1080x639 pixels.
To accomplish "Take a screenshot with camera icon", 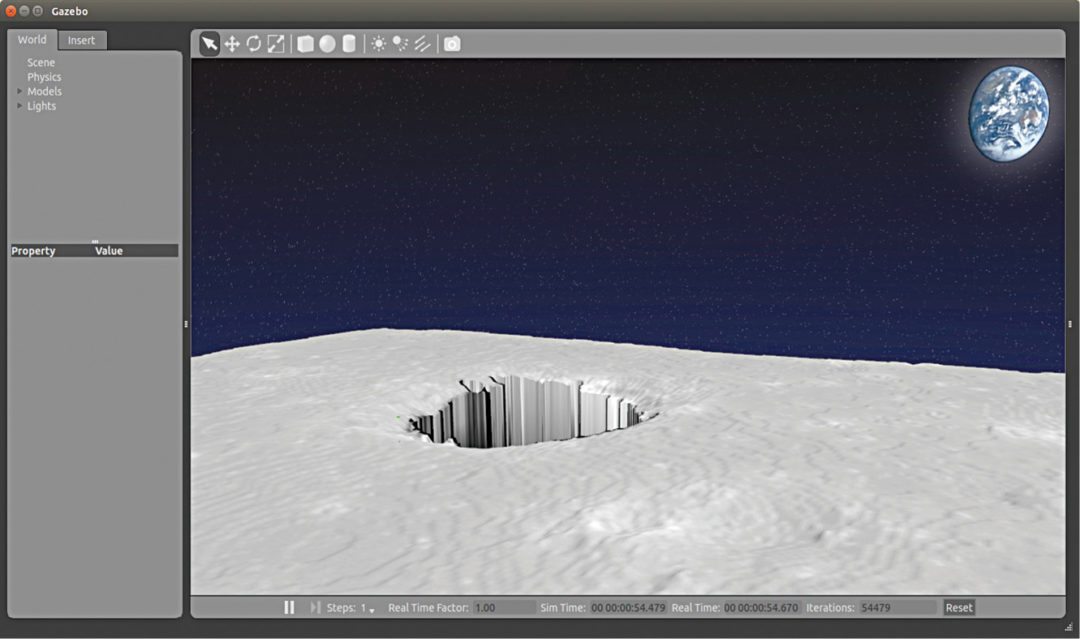I will pyautogui.click(x=452, y=44).
